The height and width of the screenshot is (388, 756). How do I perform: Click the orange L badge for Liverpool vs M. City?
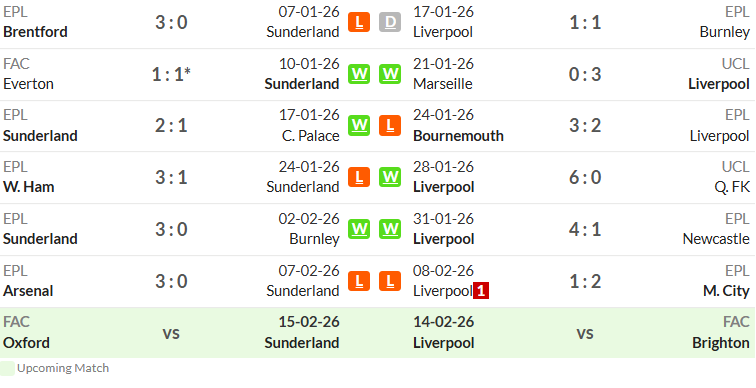click(x=390, y=281)
